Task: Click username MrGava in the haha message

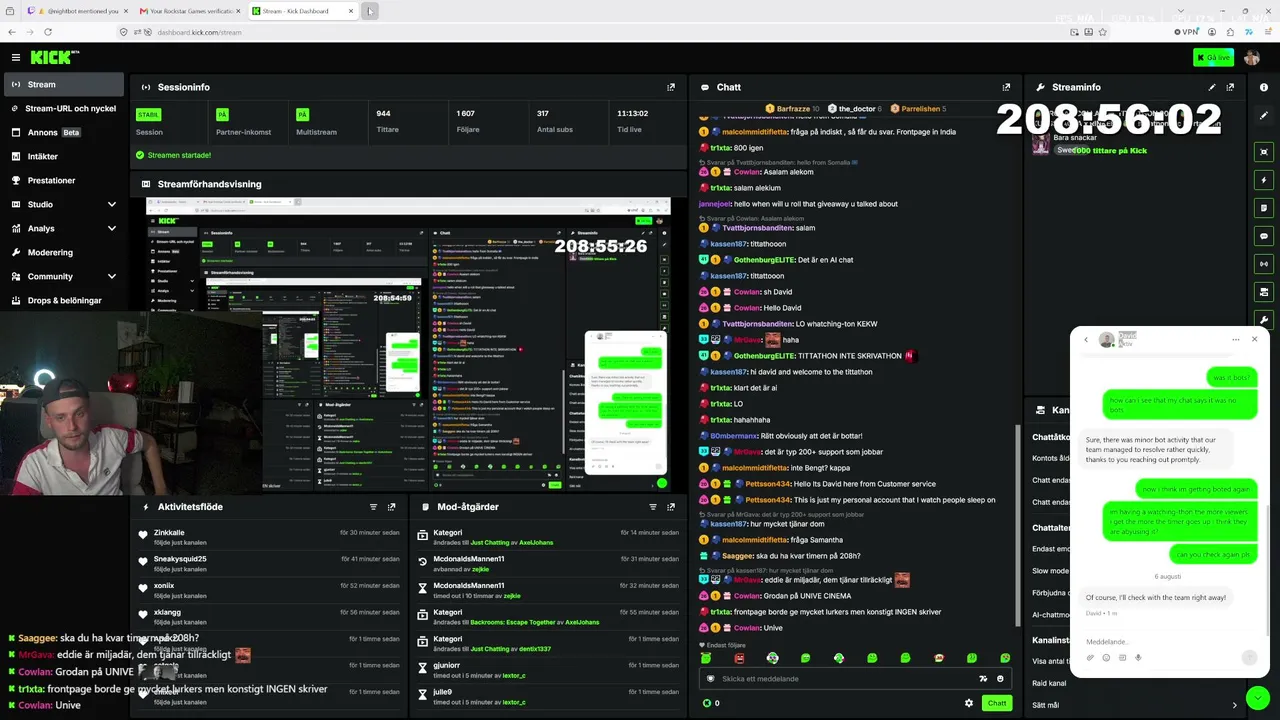Action: coord(748,340)
